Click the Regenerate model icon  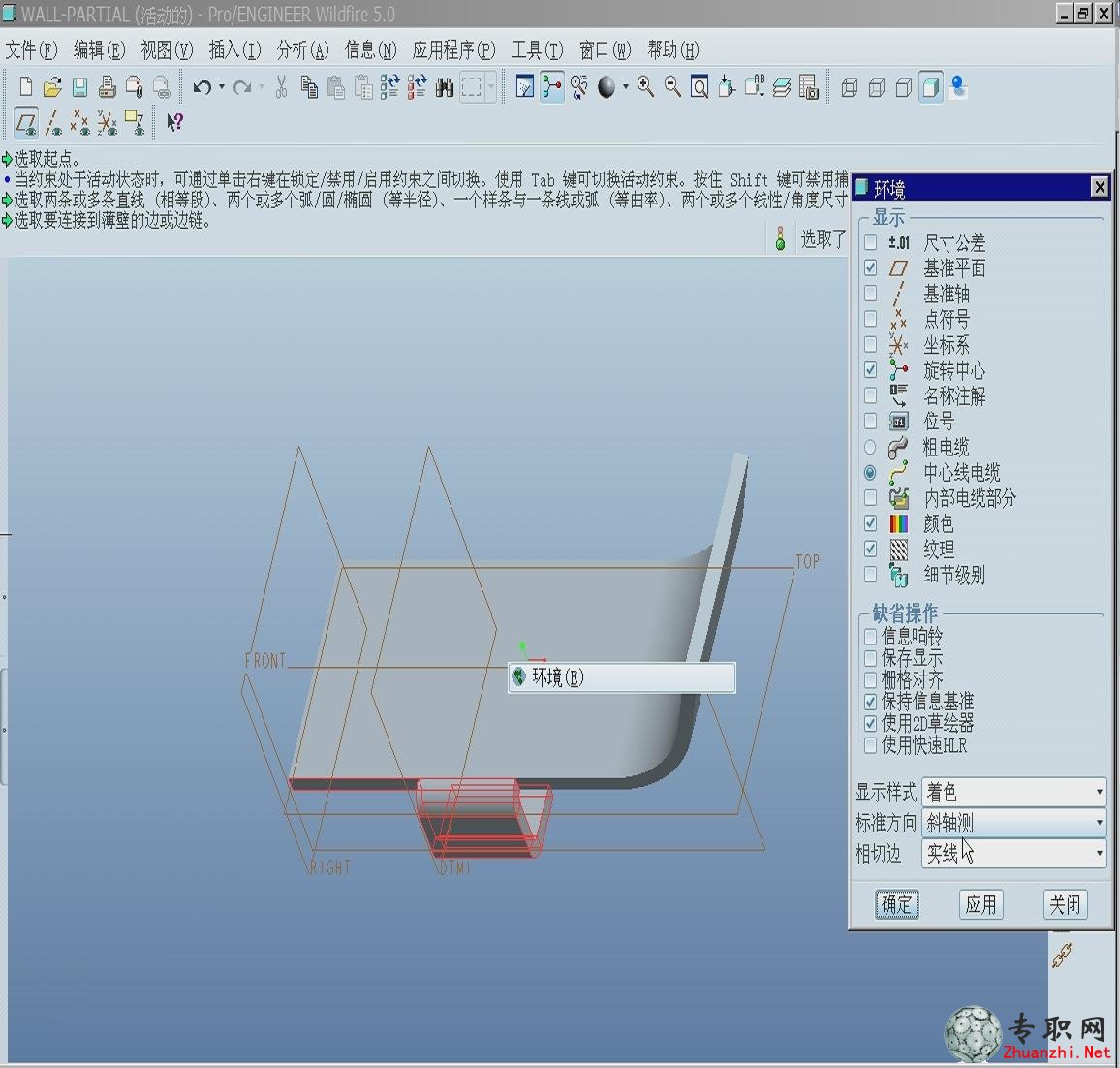pyautogui.click(x=390, y=87)
